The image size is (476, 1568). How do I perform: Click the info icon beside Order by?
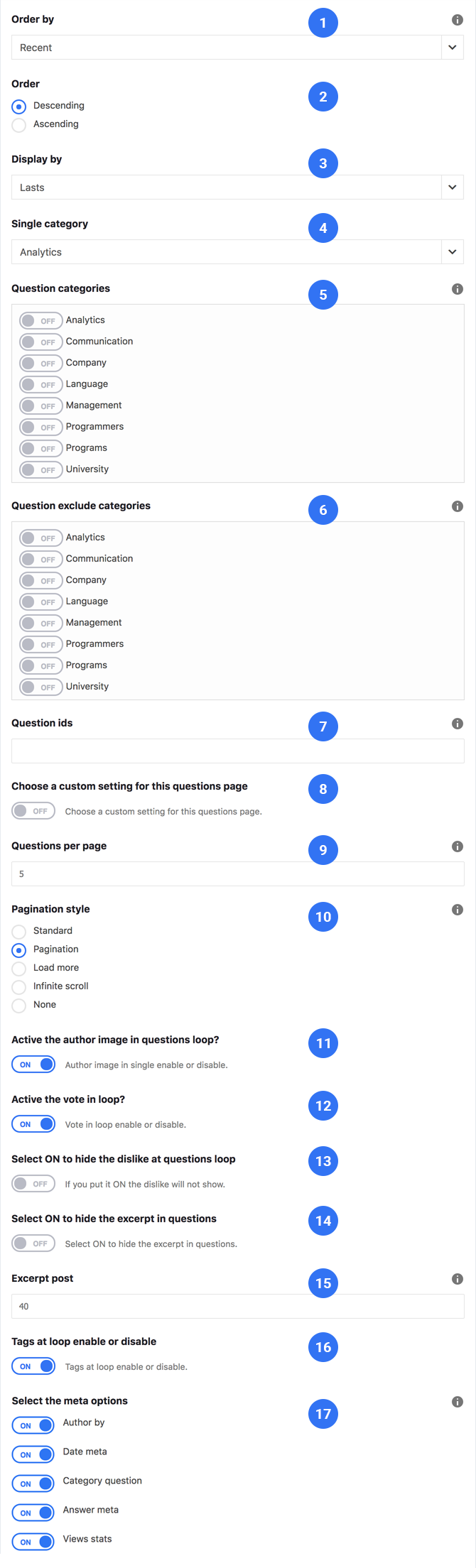coord(458,20)
